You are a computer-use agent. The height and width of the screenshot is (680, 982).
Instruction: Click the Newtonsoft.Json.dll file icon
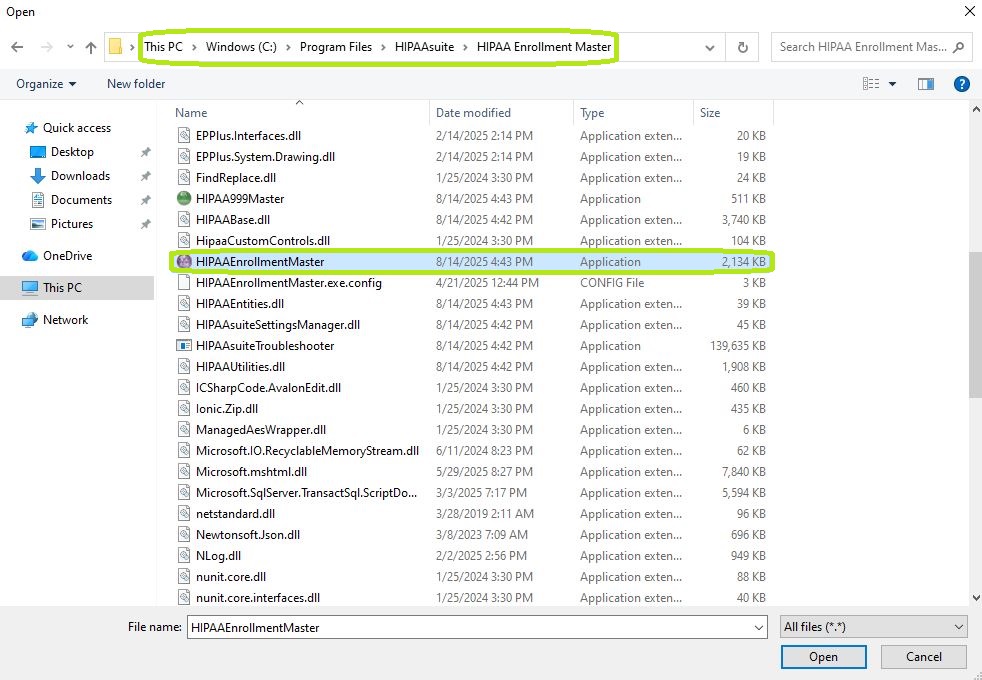pyautogui.click(x=183, y=534)
